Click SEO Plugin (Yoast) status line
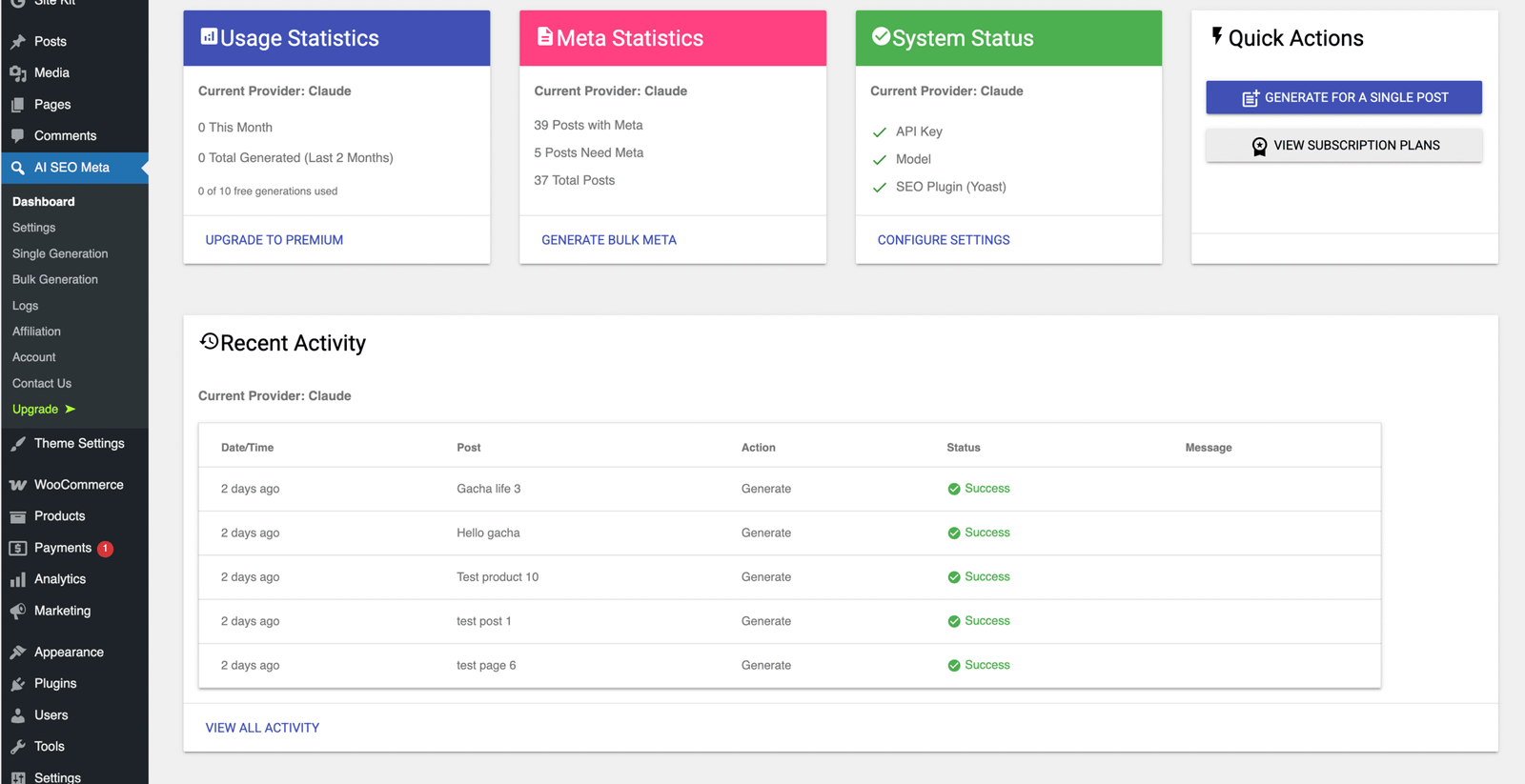This screenshot has height=784, width=1525. (x=940, y=187)
